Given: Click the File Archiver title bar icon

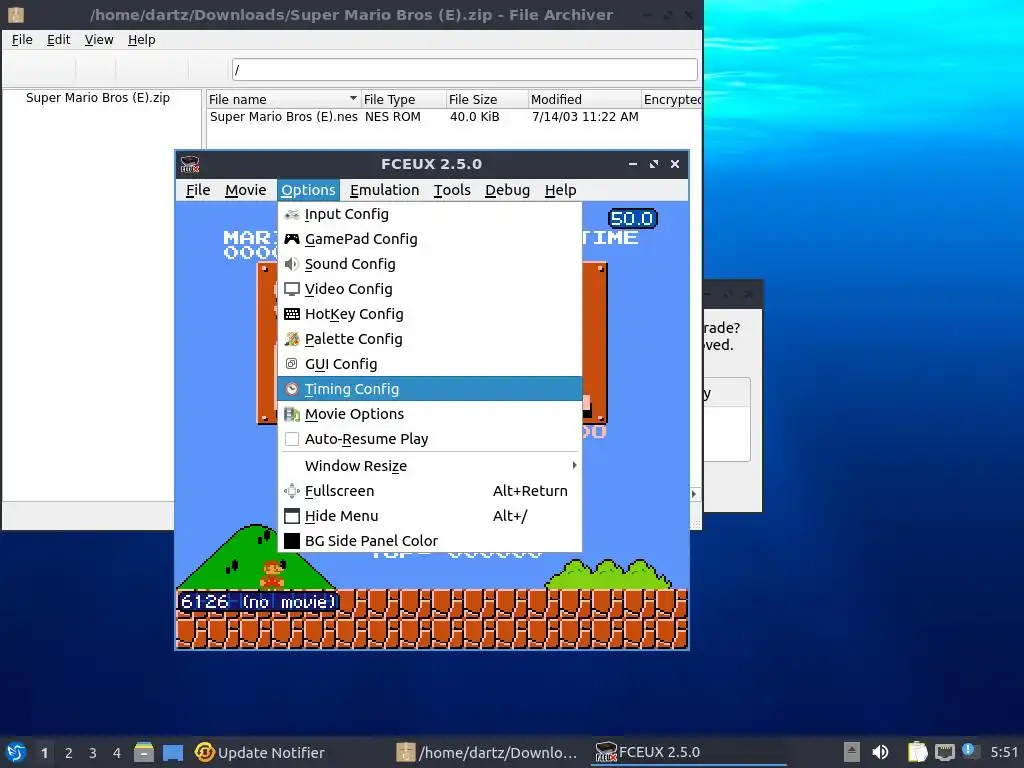Looking at the screenshot, I should tap(16, 14).
